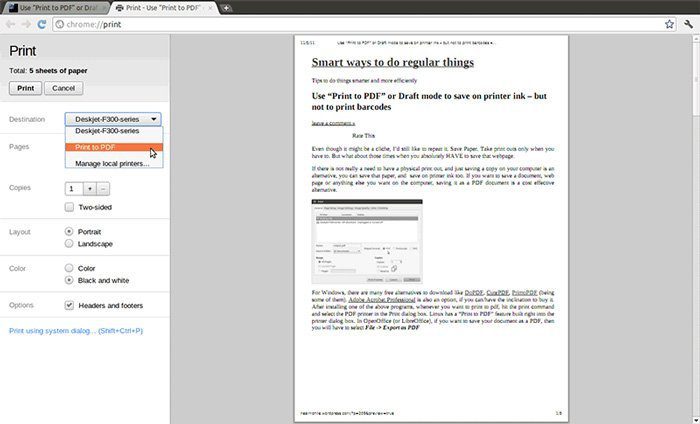The height and width of the screenshot is (424, 700).
Task: Click the PrimoPDF link in preview
Action: [x=524, y=293]
